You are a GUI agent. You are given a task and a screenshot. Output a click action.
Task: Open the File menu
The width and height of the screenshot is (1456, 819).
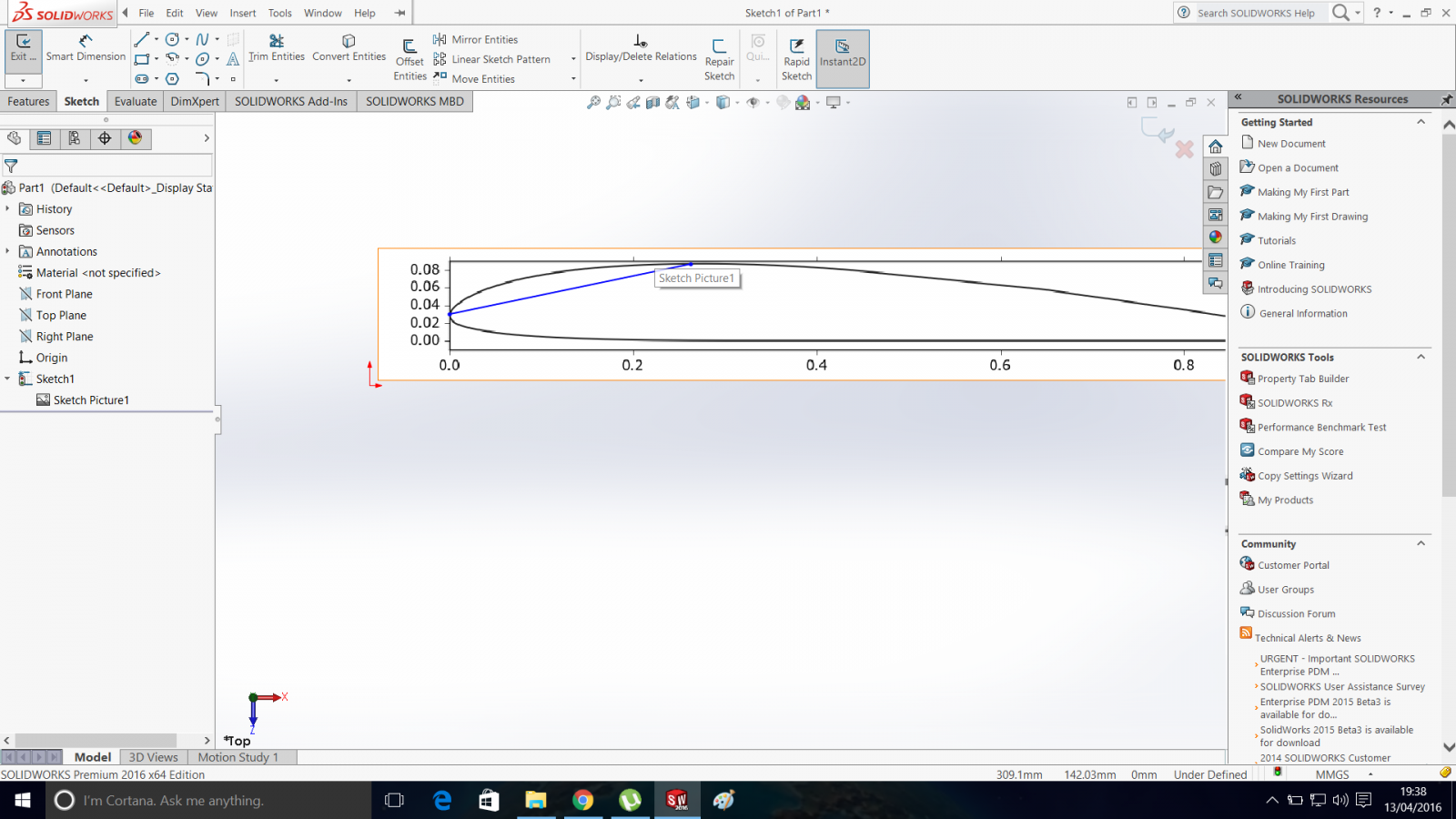pyautogui.click(x=147, y=13)
